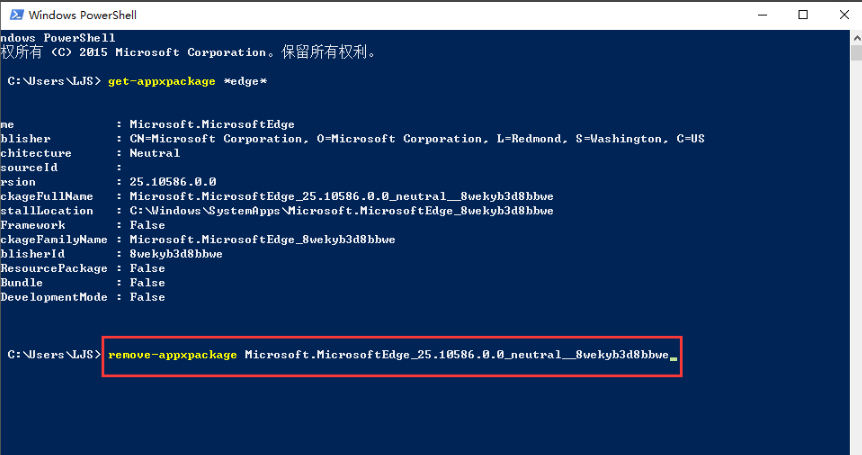This screenshot has height=455, width=862.
Task: Click the InstallLocation path value
Action: (x=341, y=211)
